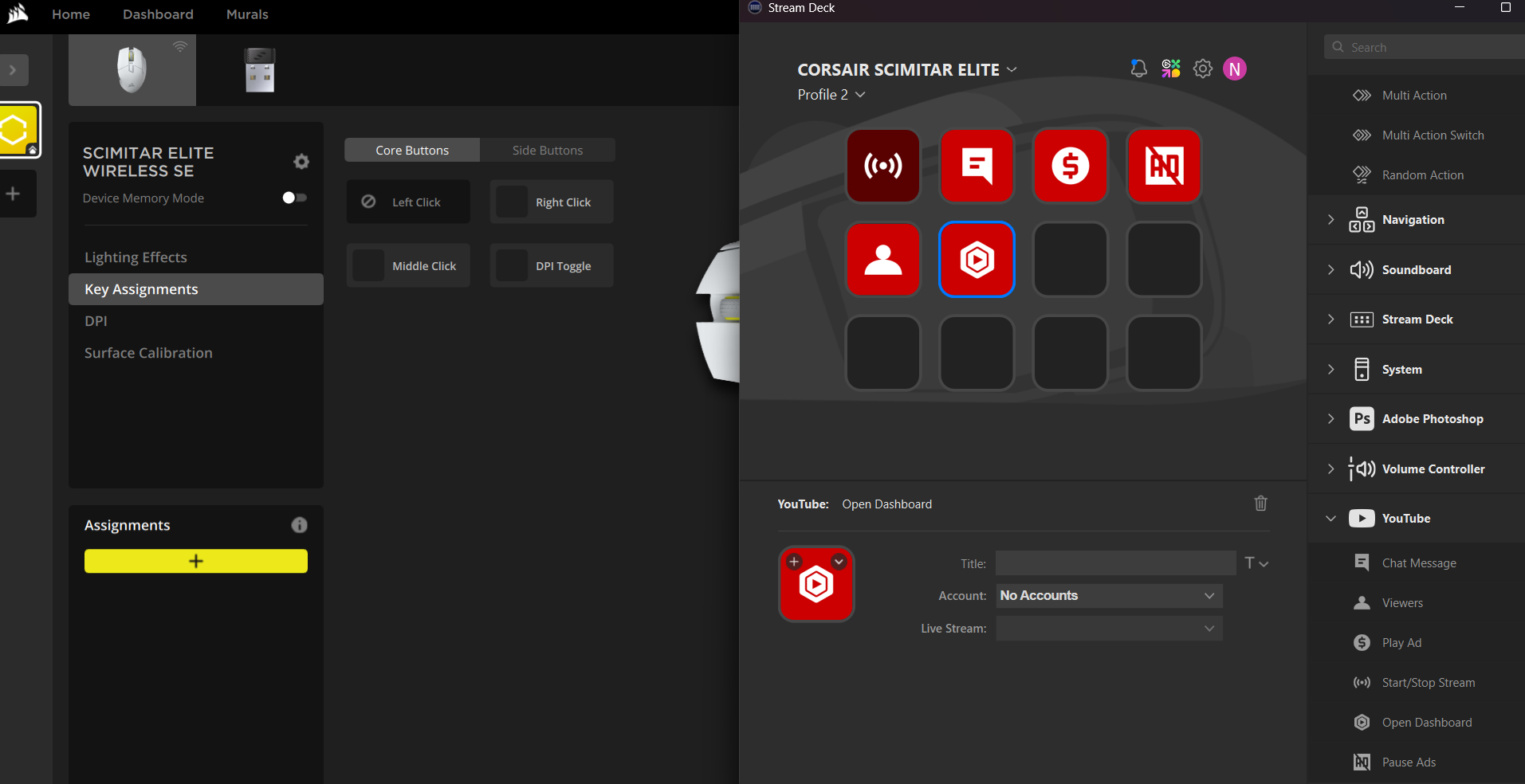Select the USB wireless receiver device thumbnail
The width and height of the screenshot is (1525, 784).
point(260,70)
